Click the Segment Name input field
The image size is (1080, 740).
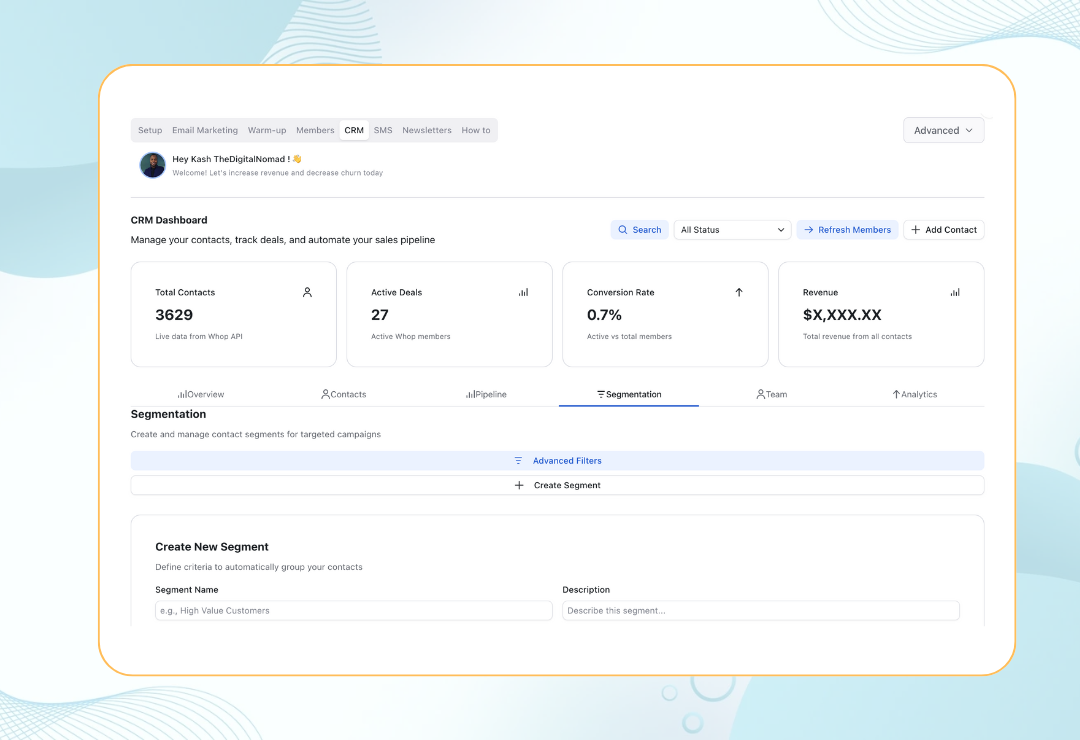tap(353, 610)
